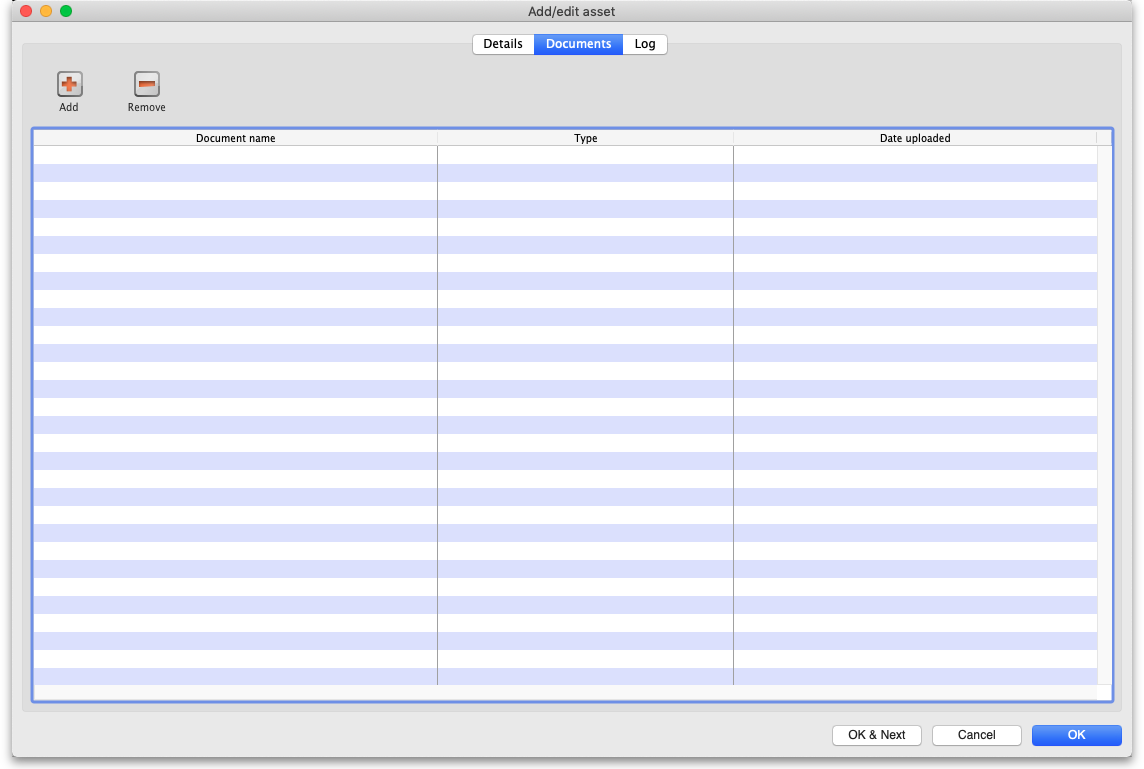Screen dimensions: 1144x769
Task: Confirm with the blue OK button
Action: (1076, 735)
